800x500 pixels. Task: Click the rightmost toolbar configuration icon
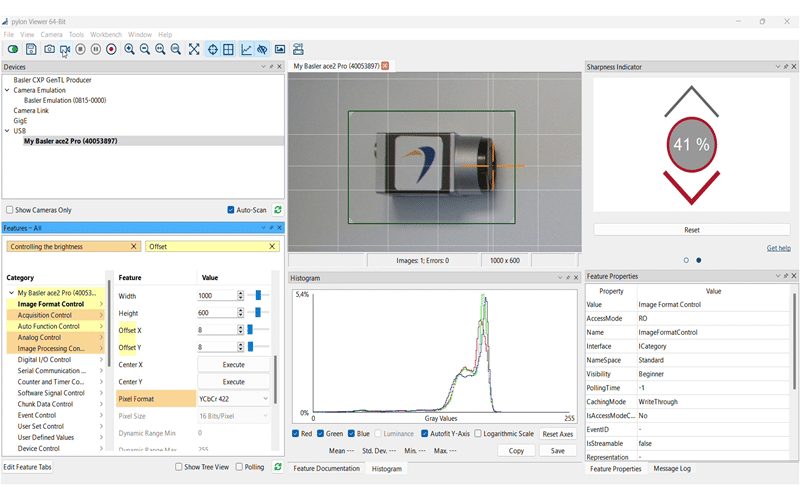[298, 49]
